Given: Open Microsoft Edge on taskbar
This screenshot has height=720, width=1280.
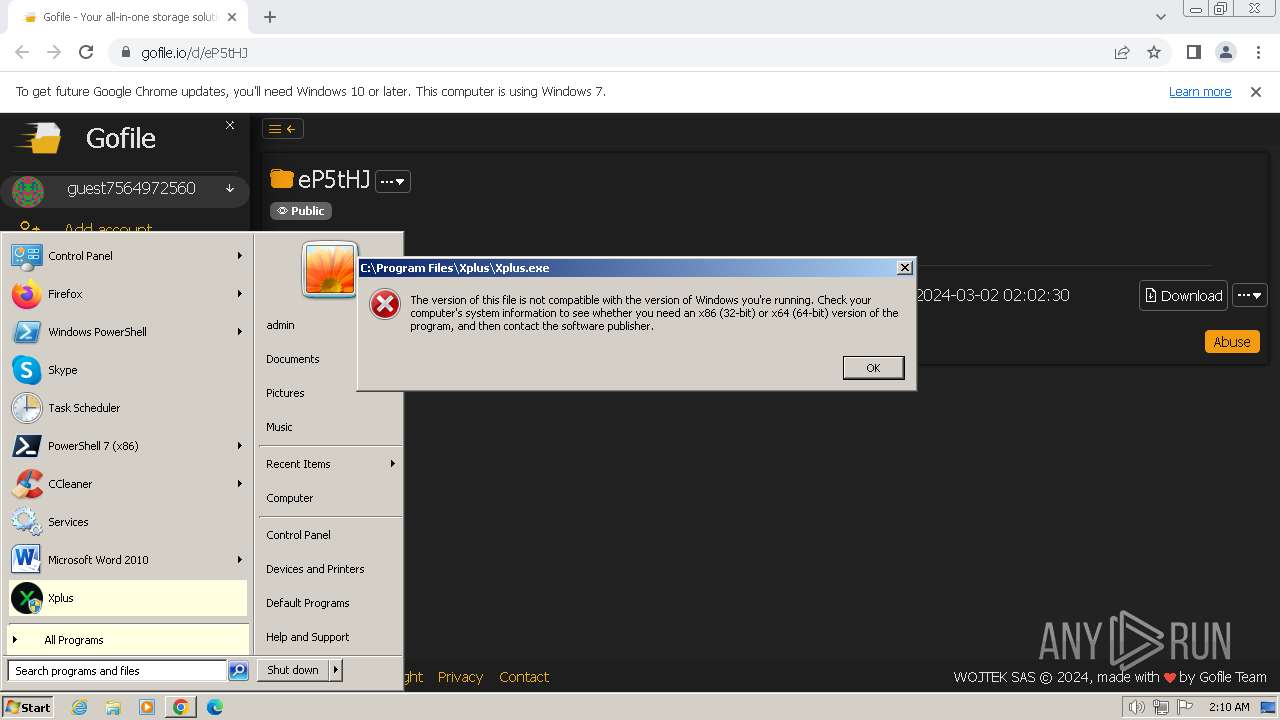Looking at the screenshot, I should click(215, 707).
